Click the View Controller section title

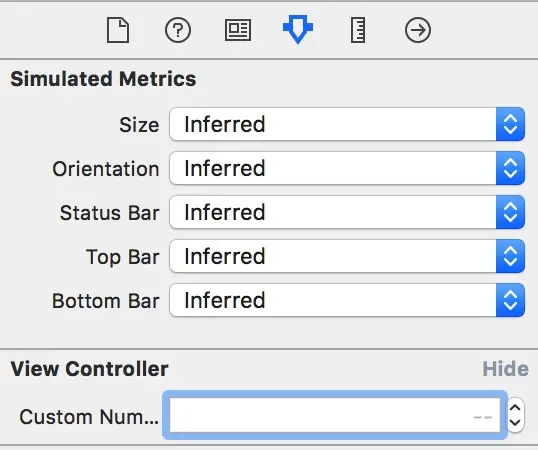click(x=89, y=369)
